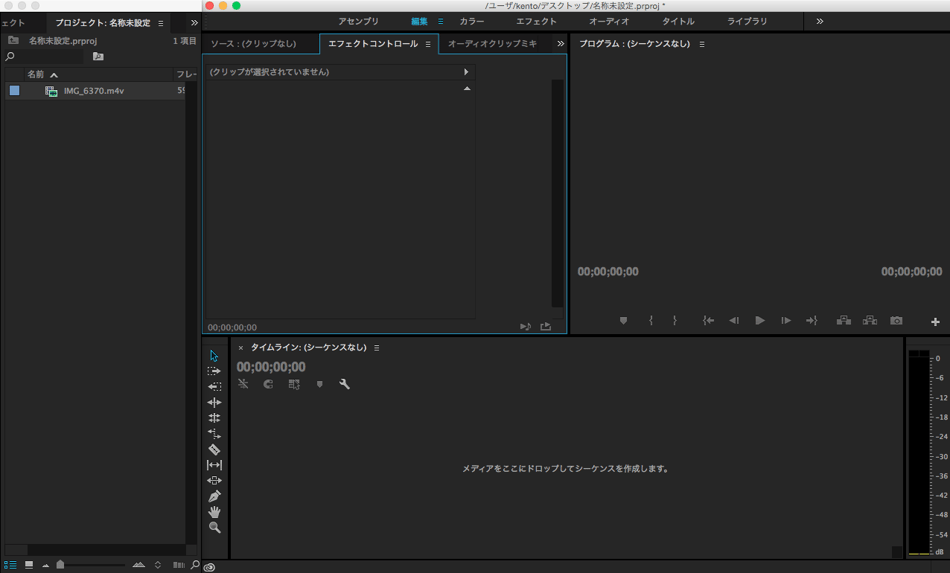This screenshot has width=950, height=573.
Task: Select the IMG_6370.m4v clip
Action: coord(93,91)
